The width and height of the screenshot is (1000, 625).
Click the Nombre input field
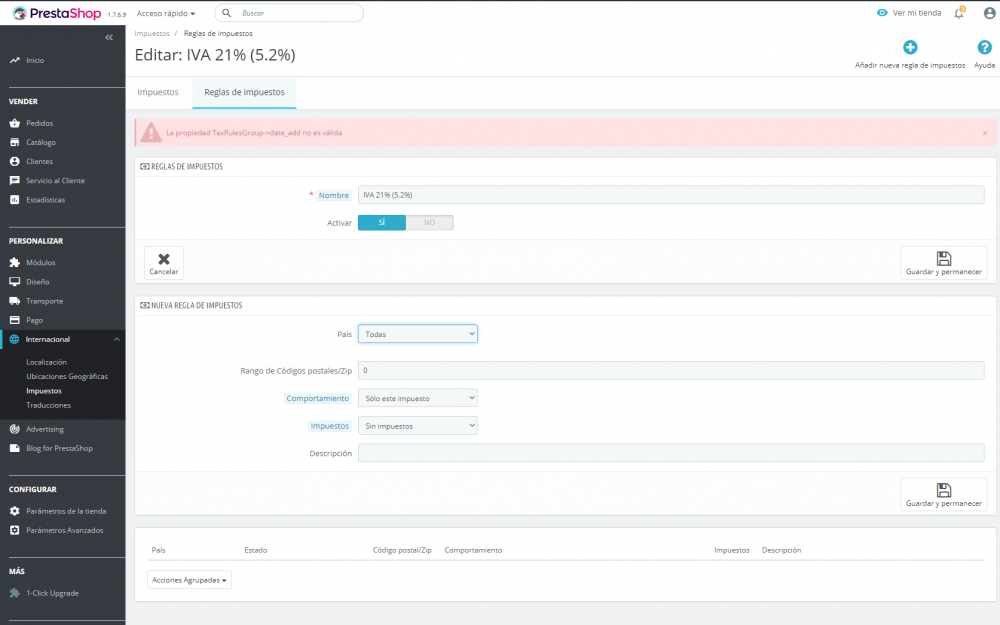671,195
